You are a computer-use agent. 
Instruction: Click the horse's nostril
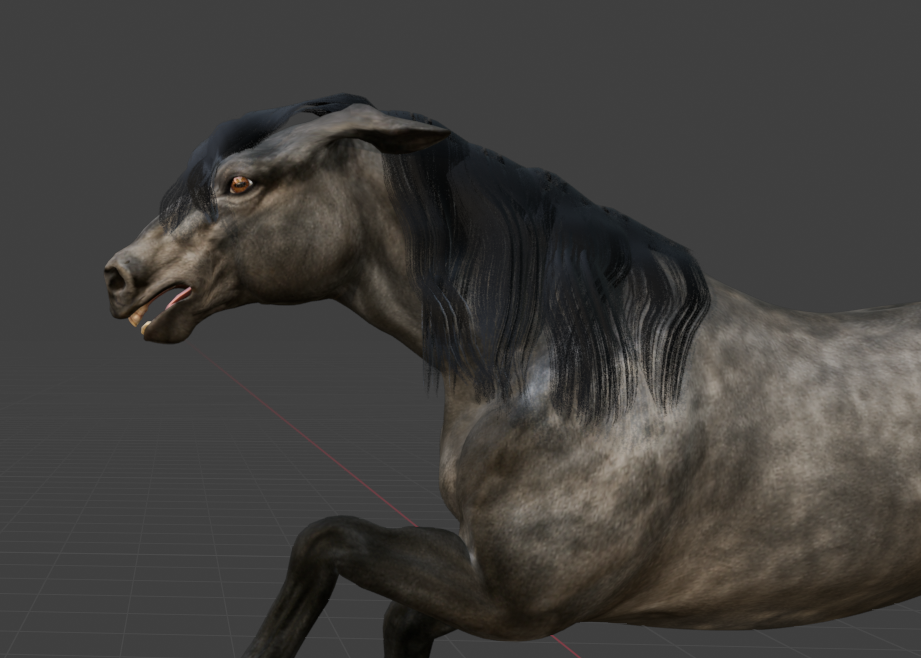(x=117, y=280)
